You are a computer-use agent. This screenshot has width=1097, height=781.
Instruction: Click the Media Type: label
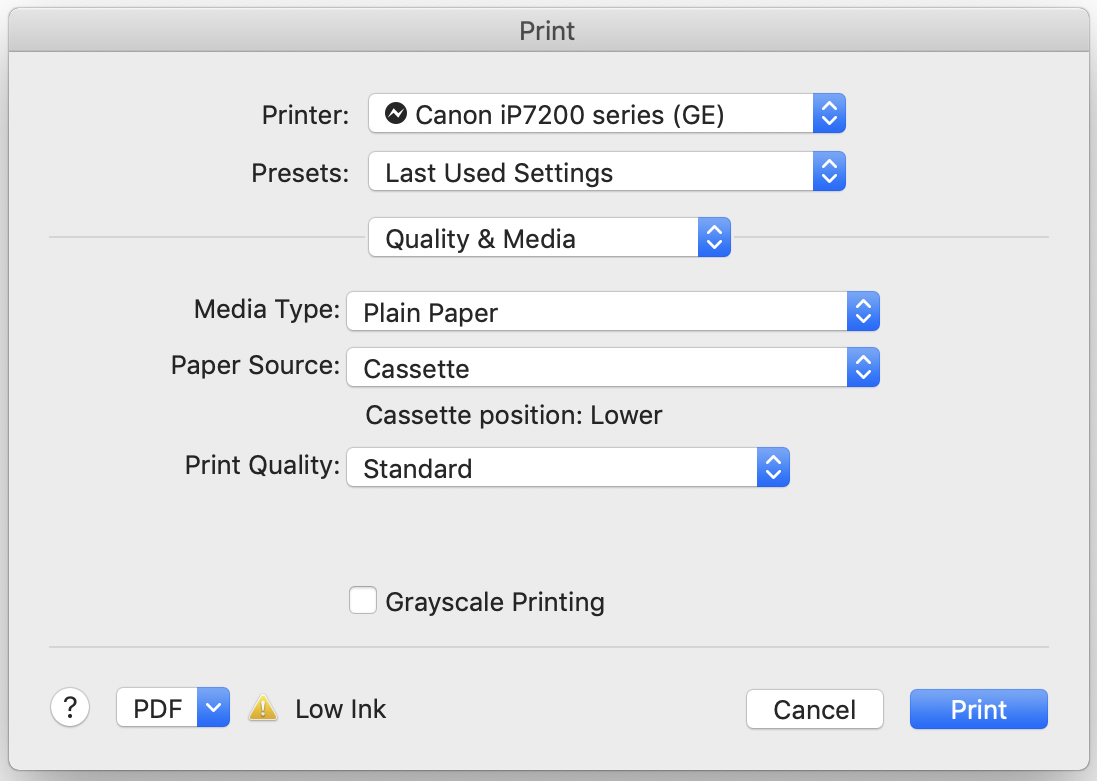point(267,309)
